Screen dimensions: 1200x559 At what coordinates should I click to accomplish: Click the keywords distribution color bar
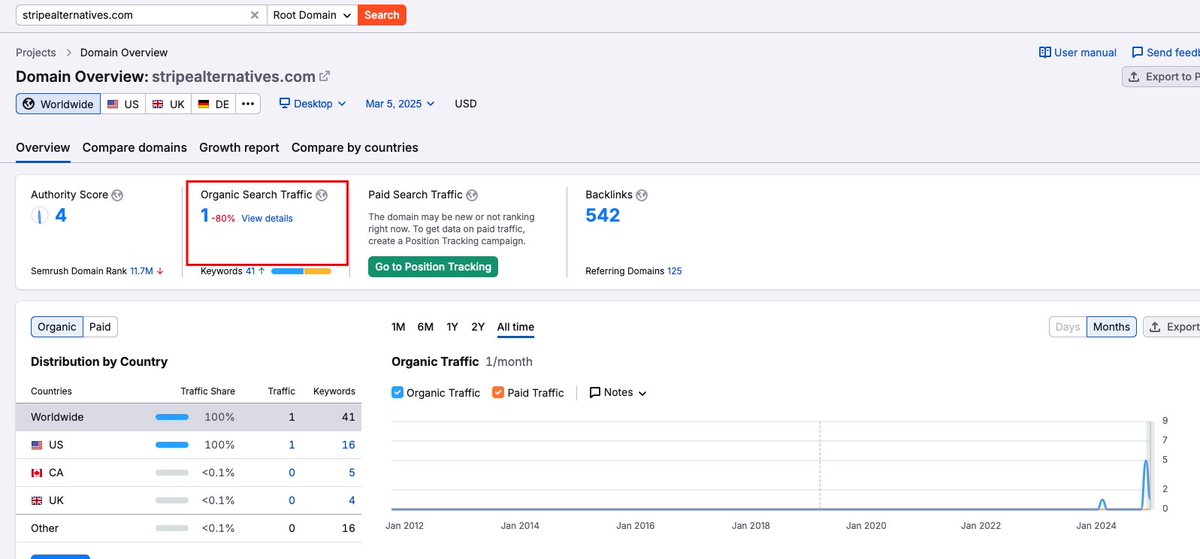coord(301,271)
